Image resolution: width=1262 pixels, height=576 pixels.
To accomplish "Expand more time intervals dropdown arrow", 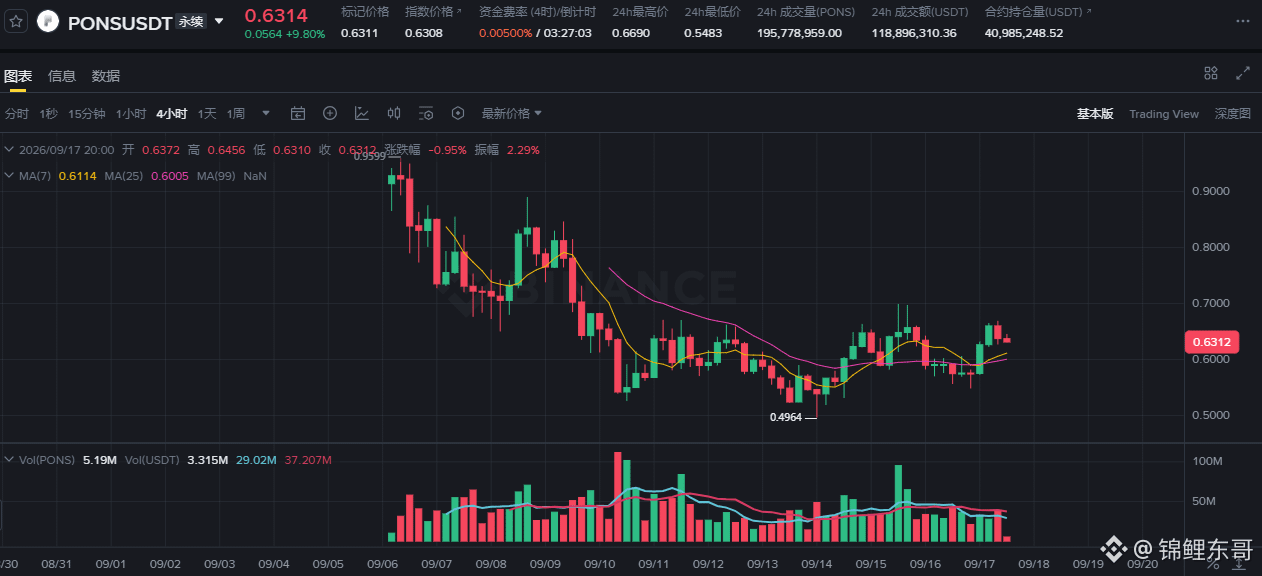I will 266,113.
